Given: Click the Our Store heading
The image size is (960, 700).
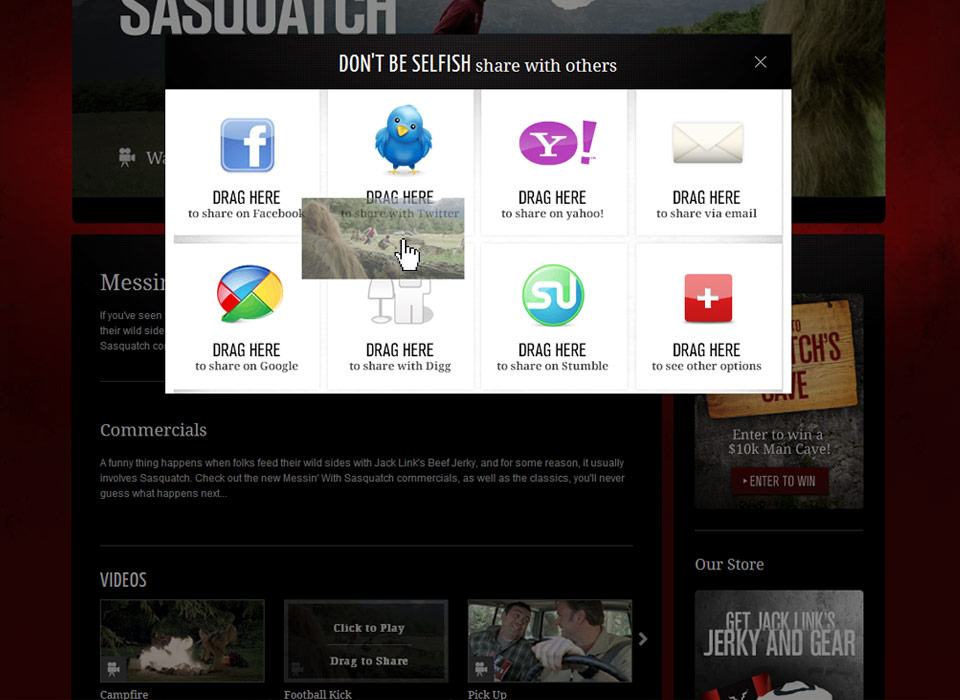Looking at the screenshot, I should (x=729, y=565).
